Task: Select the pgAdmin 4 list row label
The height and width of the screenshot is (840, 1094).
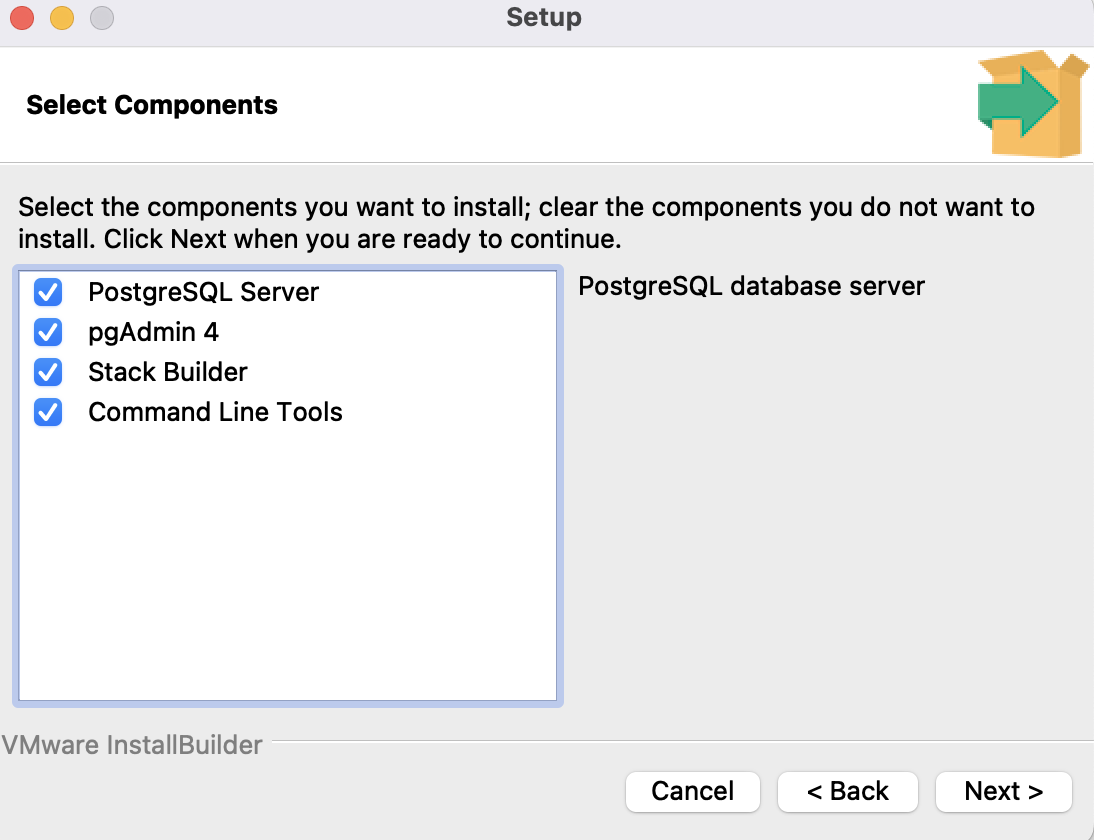Action: tap(153, 332)
